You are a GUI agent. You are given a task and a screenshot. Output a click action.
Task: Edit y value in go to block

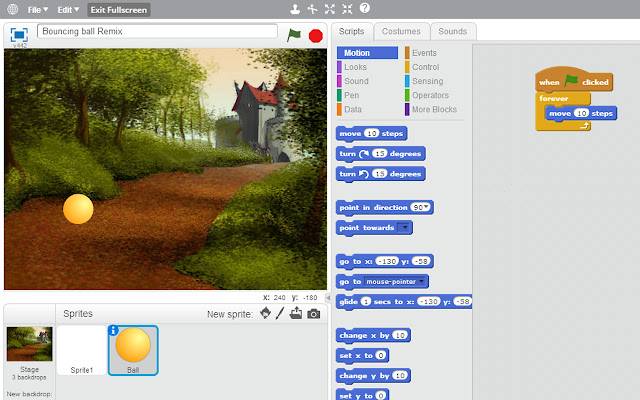(421, 261)
